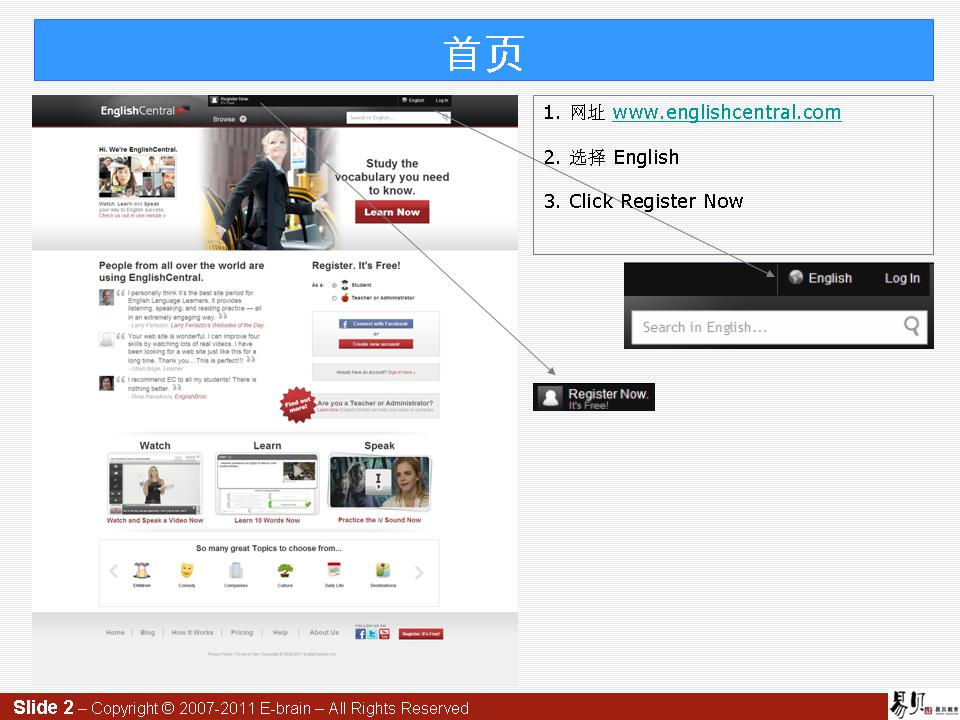Click Blog in the footer menu
The height and width of the screenshot is (720, 960).
pos(148,632)
